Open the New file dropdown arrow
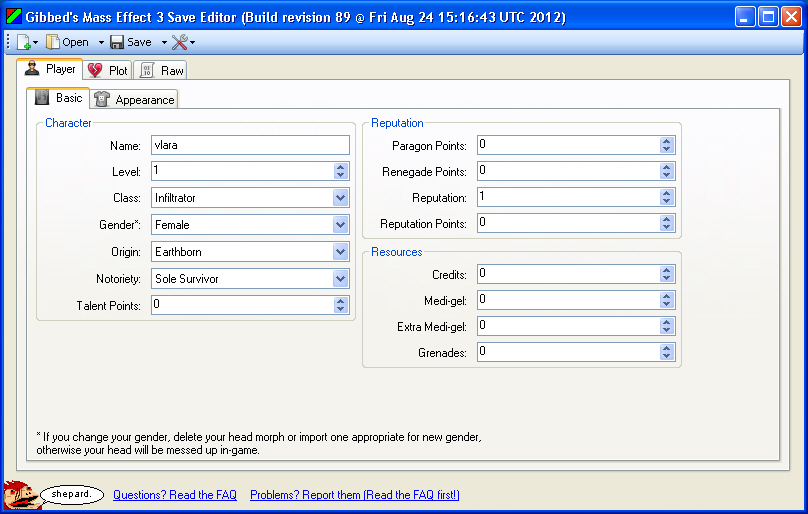This screenshot has width=808, height=514. 36,42
